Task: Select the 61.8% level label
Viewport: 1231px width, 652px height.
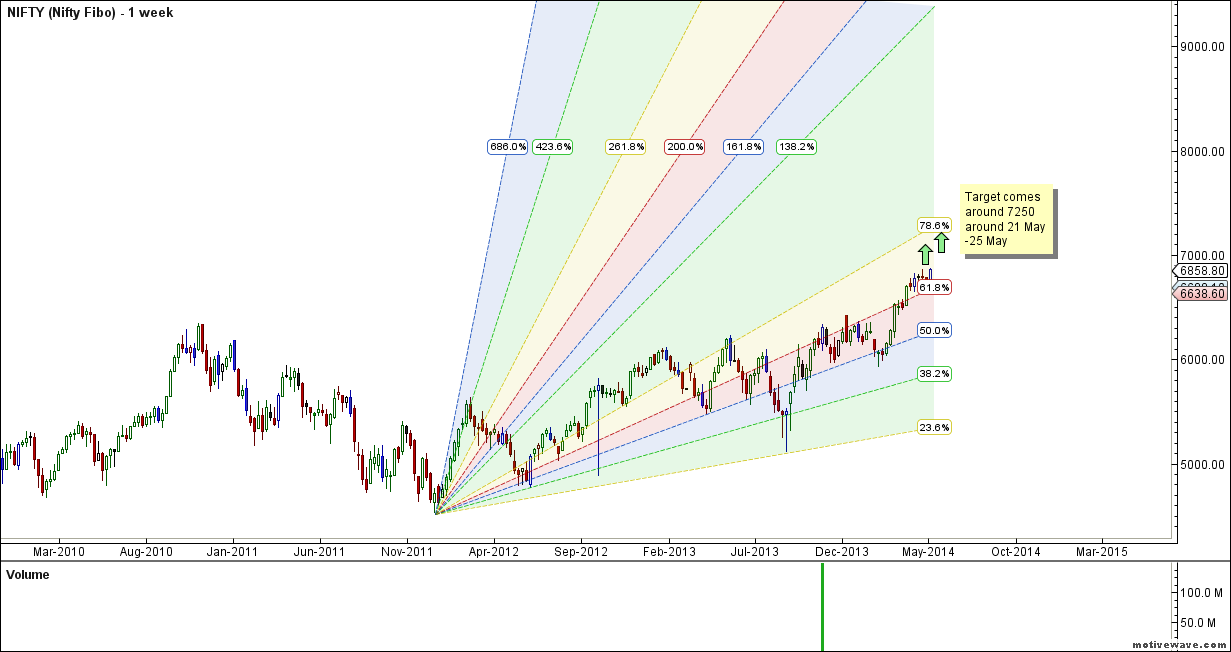Action: 934,288
